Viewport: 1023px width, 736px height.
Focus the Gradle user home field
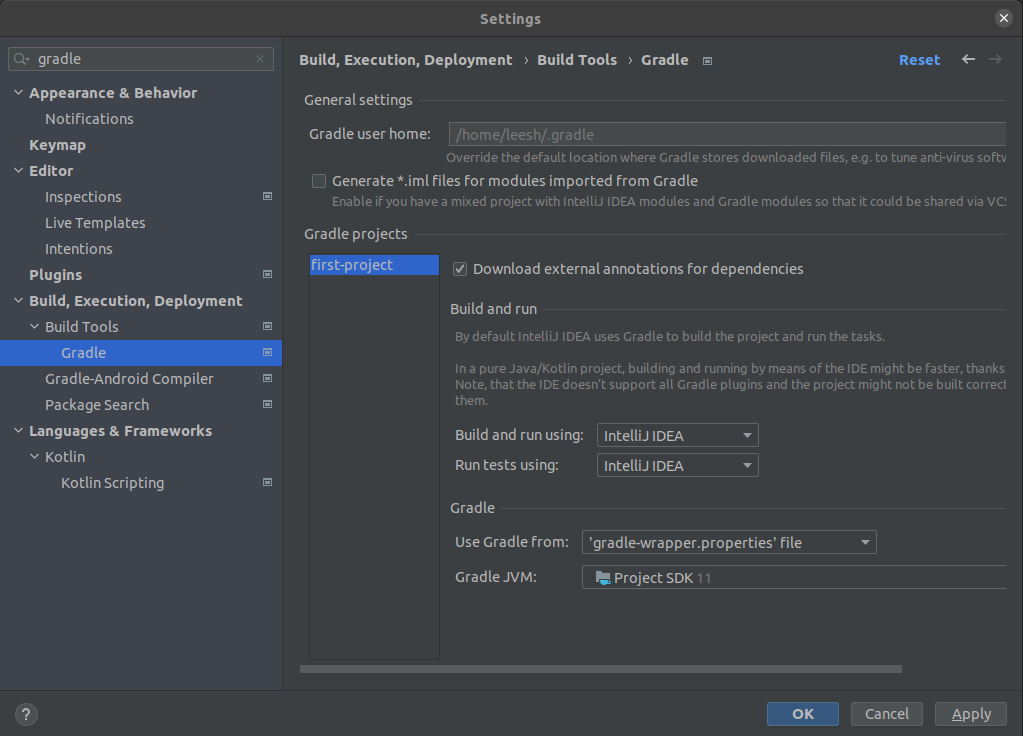[x=727, y=134]
